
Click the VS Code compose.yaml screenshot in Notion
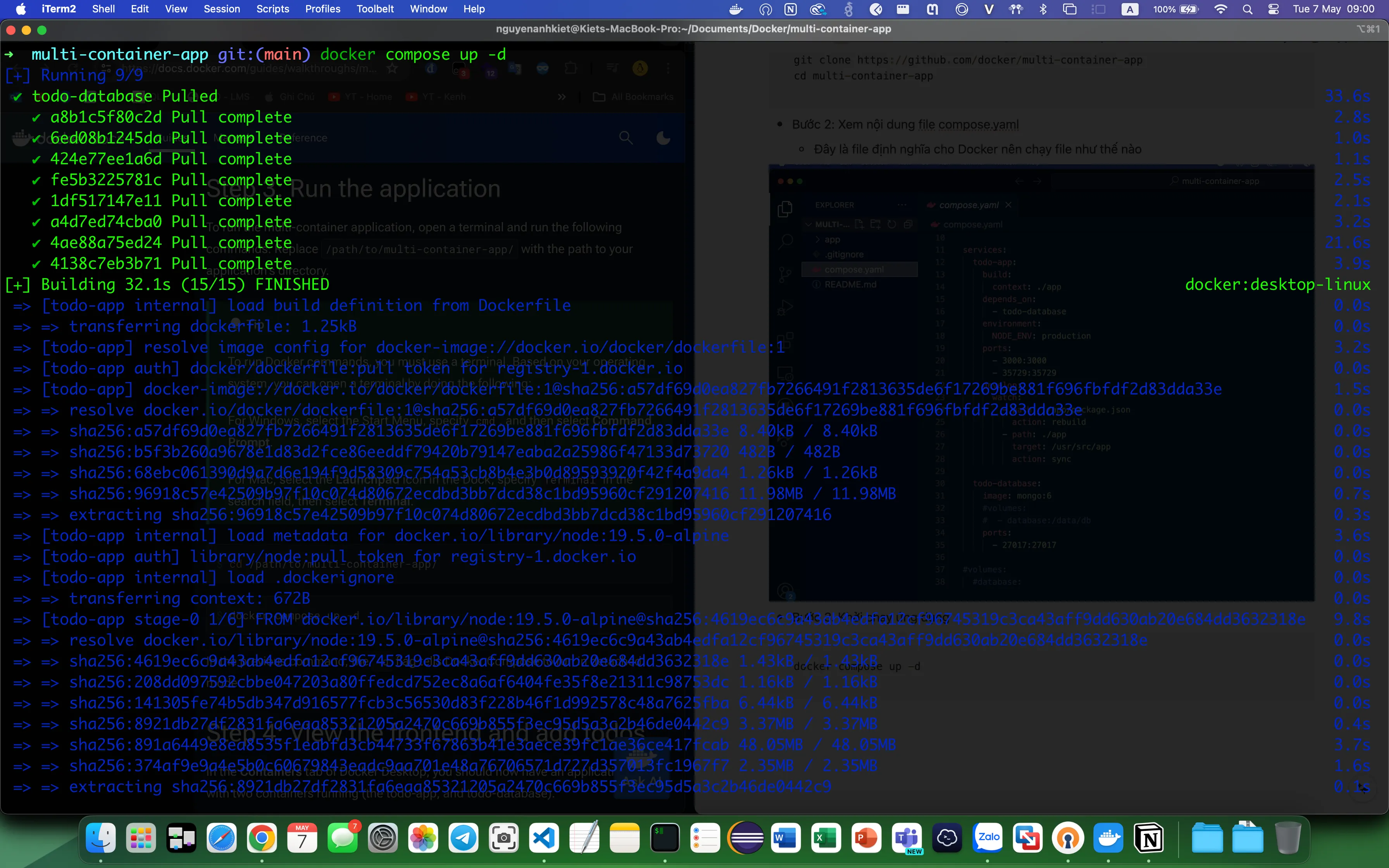[x=1041, y=383]
